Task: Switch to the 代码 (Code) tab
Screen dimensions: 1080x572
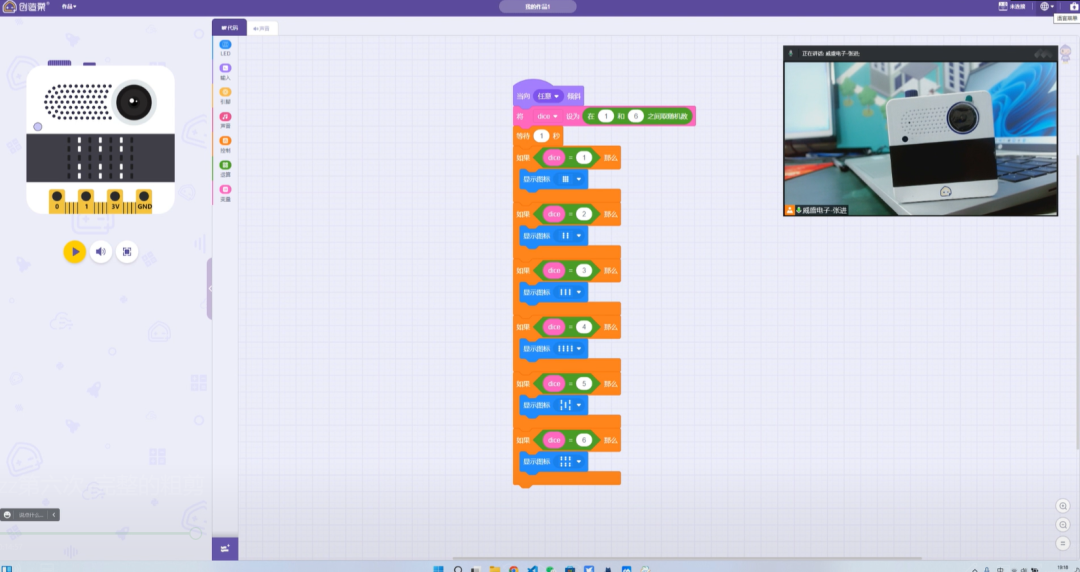Action: point(229,28)
